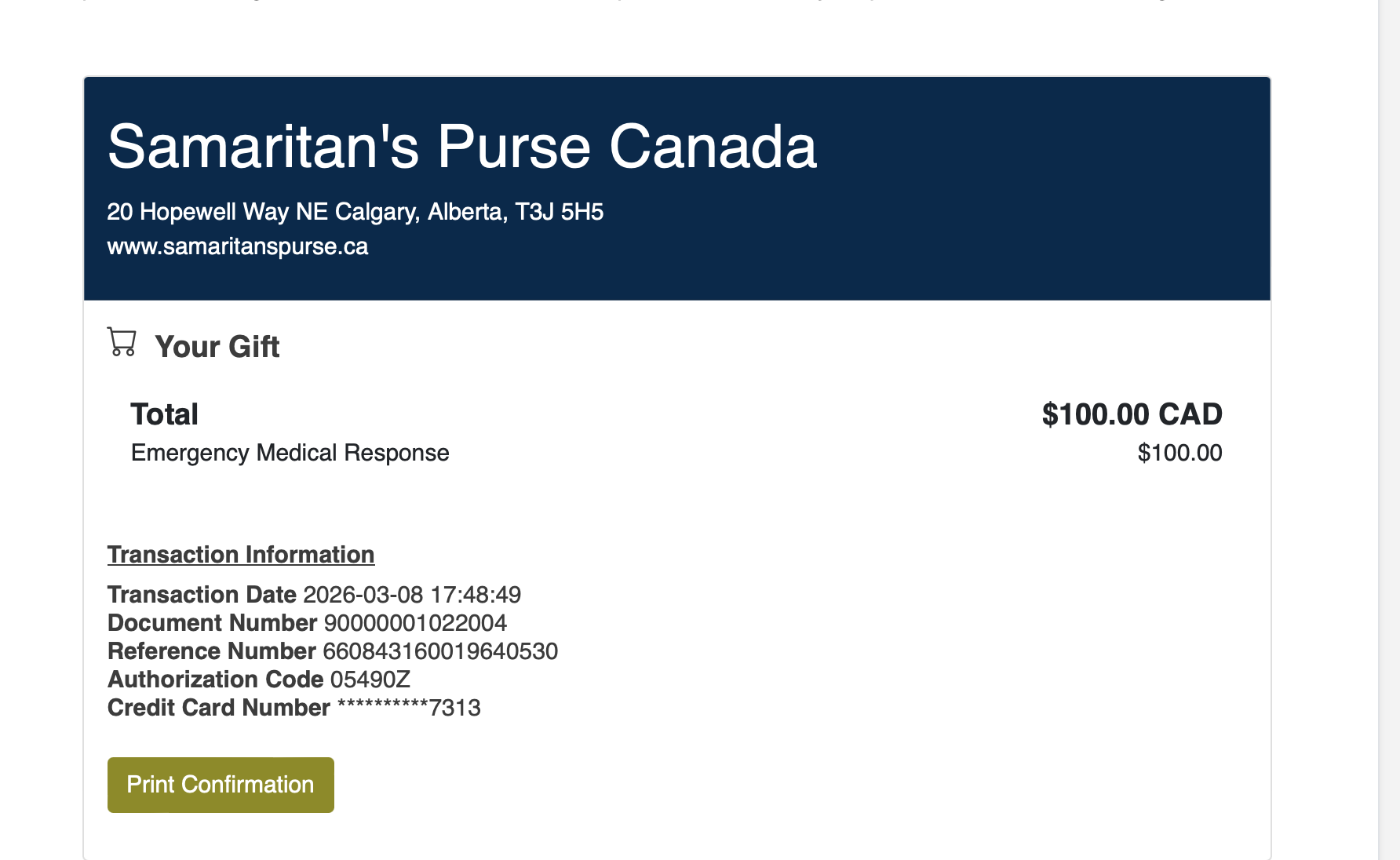Click the www.samaritanspurse.ca website address
This screenshot has width=1400, height=860.
(x=238, y=246)
